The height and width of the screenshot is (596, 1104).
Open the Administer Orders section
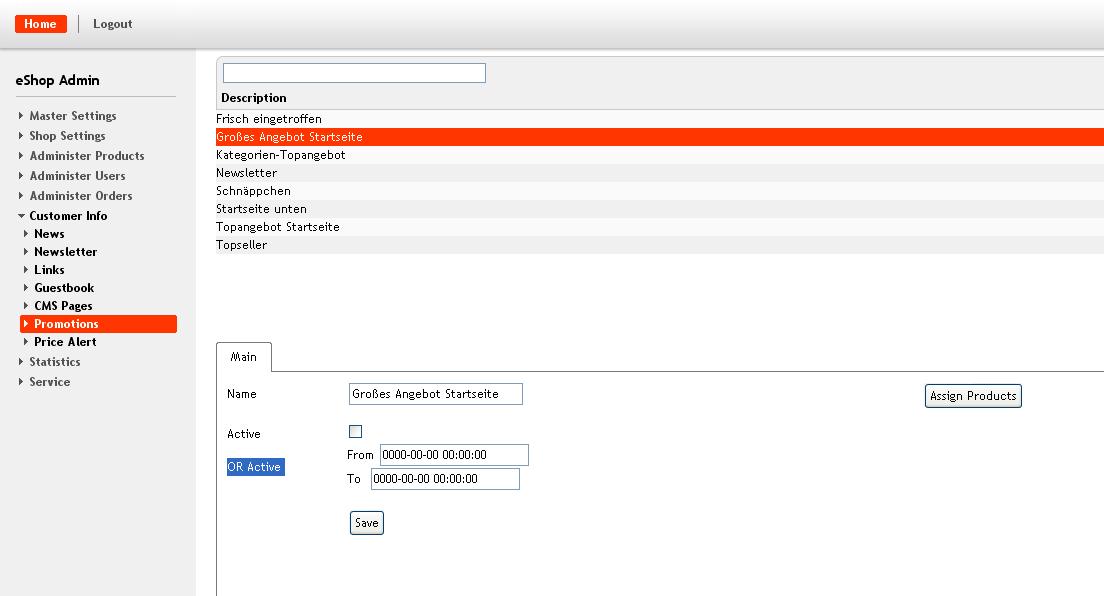pyautogui.click(x=80, y=196)
